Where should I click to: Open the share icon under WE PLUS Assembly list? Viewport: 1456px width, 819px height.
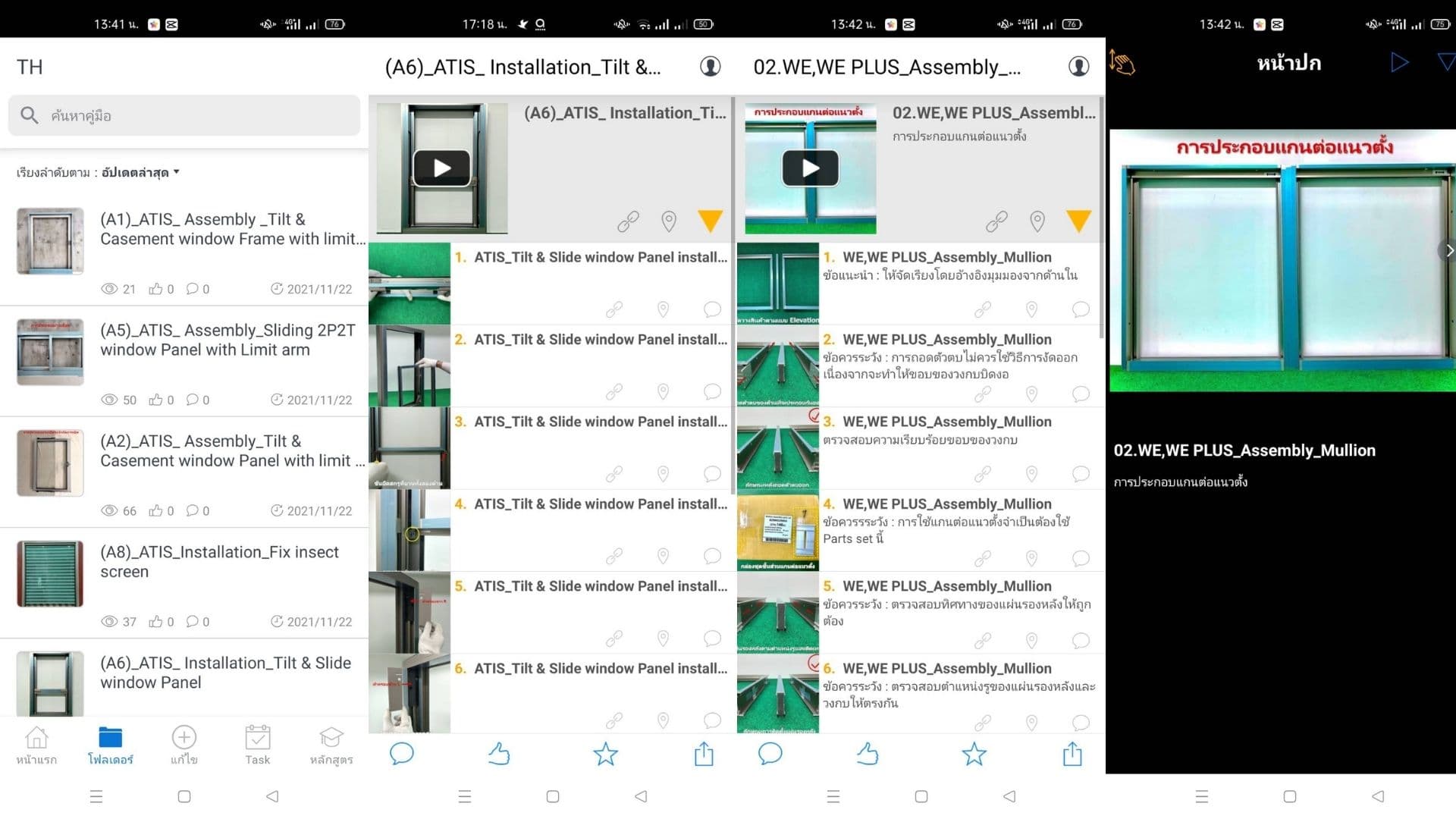coord(1072,754)
